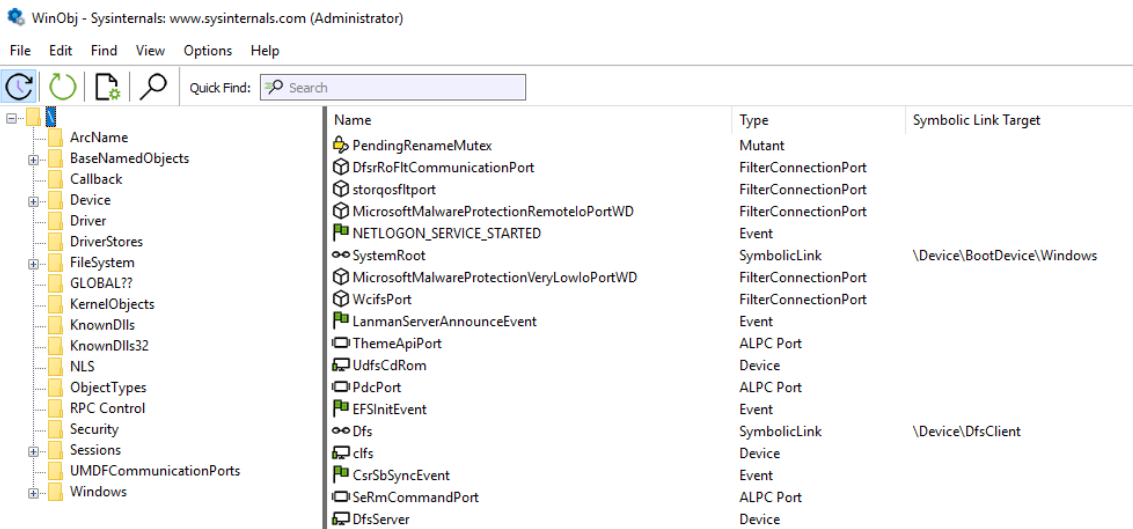Select the DriverStores tree folder
This screenshot has height=529, width=1133.
(x=106, y=241)
